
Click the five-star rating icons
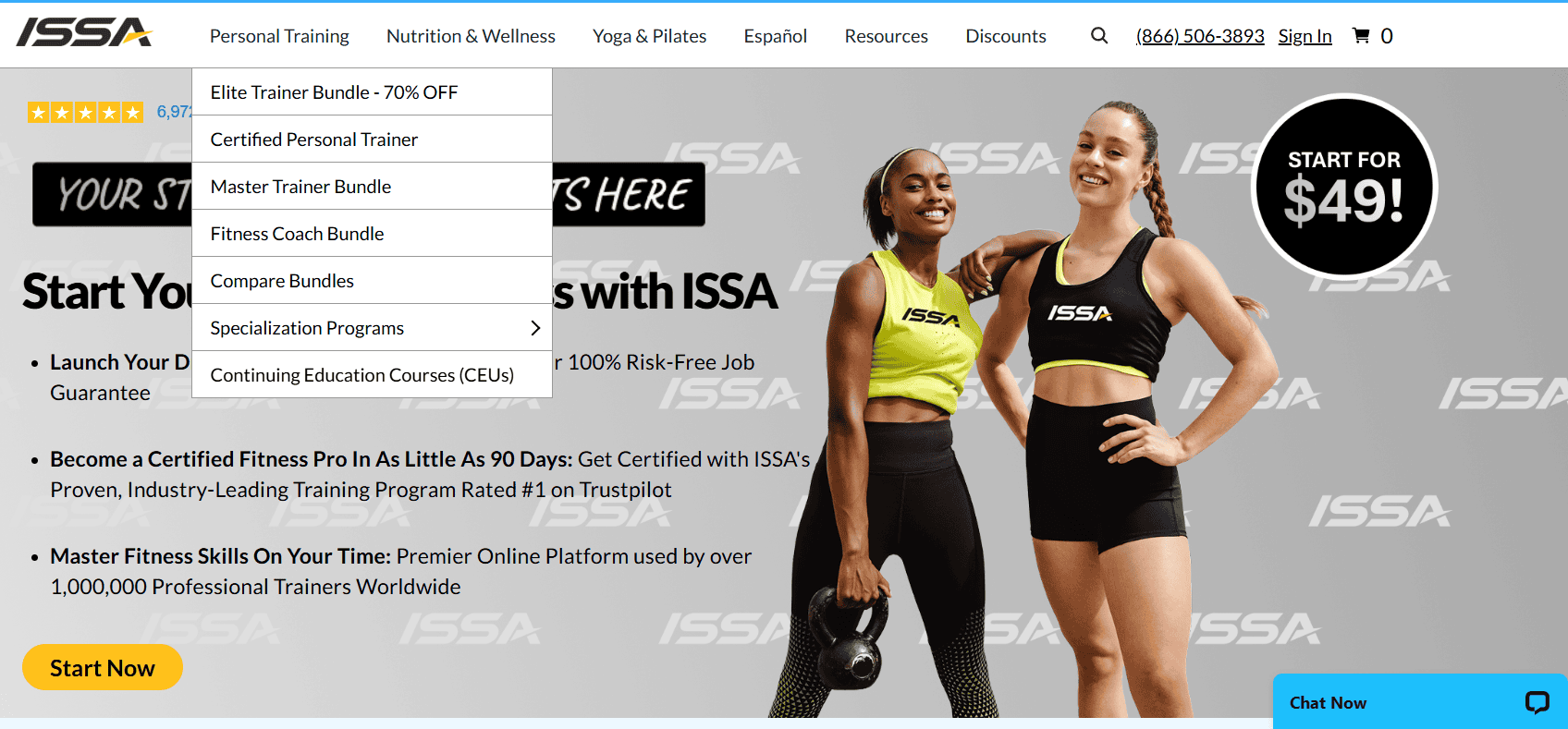click(85, 113)
